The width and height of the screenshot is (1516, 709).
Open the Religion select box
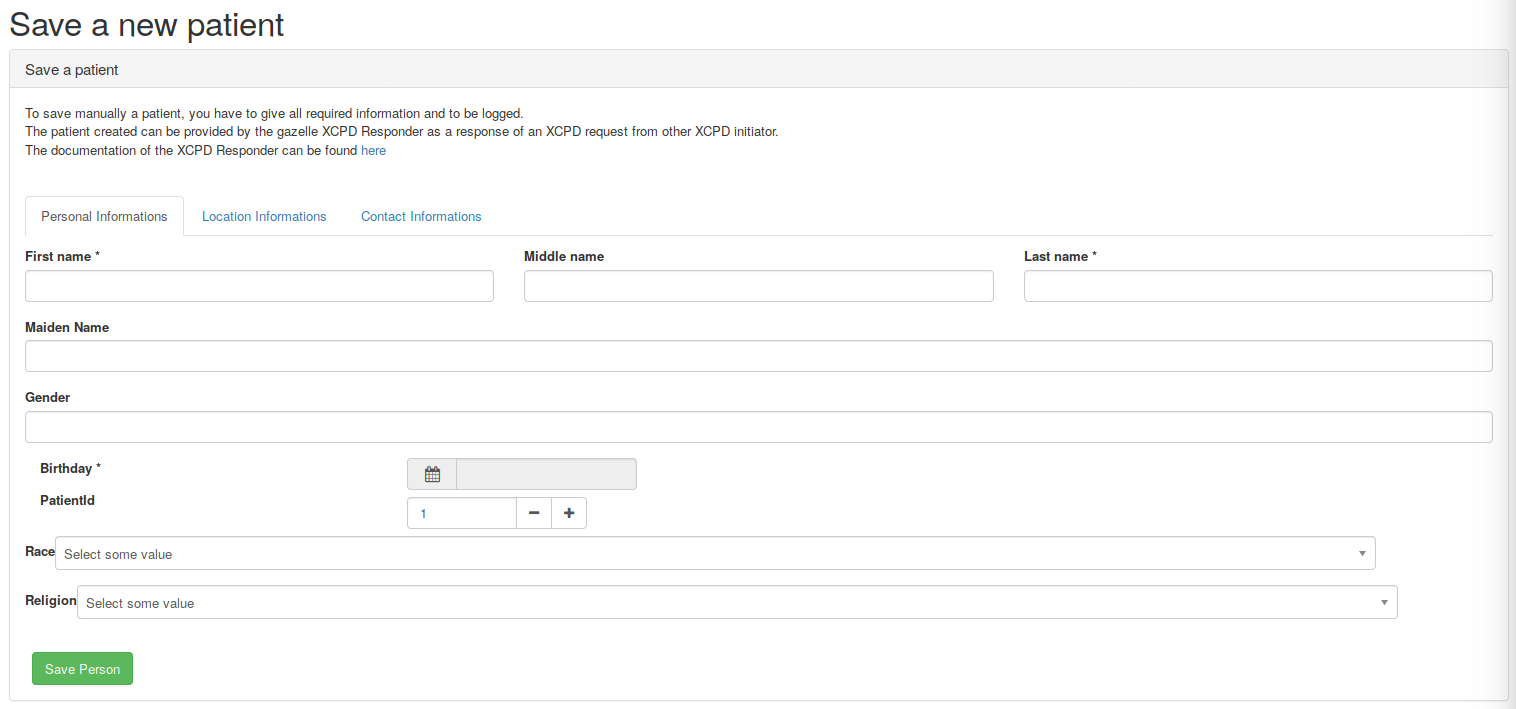coord(720,603)
